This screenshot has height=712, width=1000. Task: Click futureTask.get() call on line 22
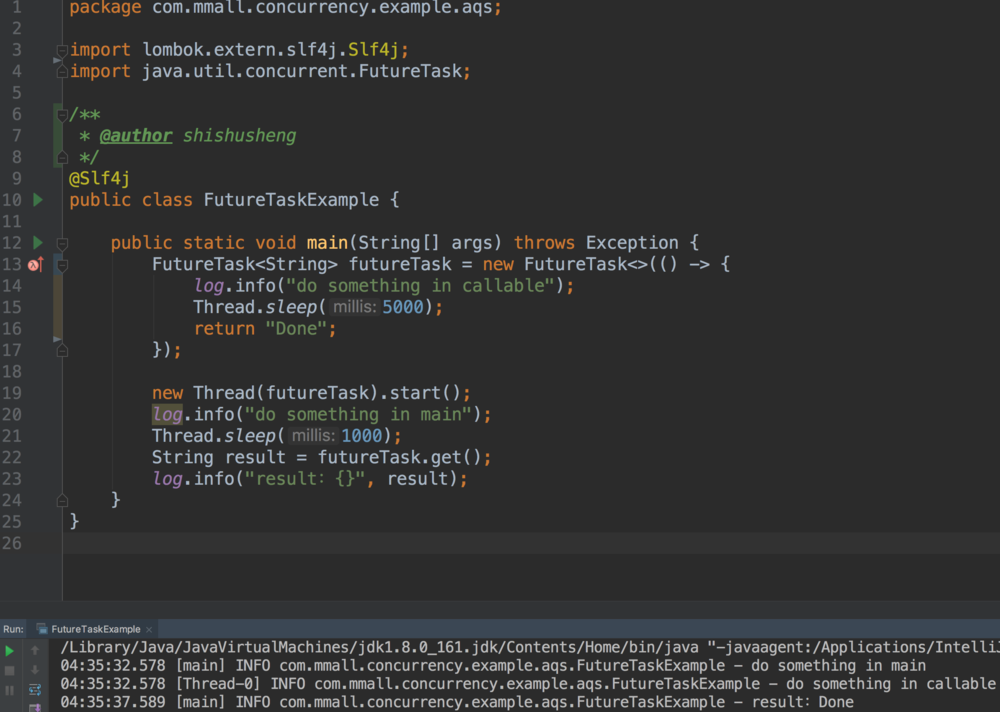click(x=399, y=457)
